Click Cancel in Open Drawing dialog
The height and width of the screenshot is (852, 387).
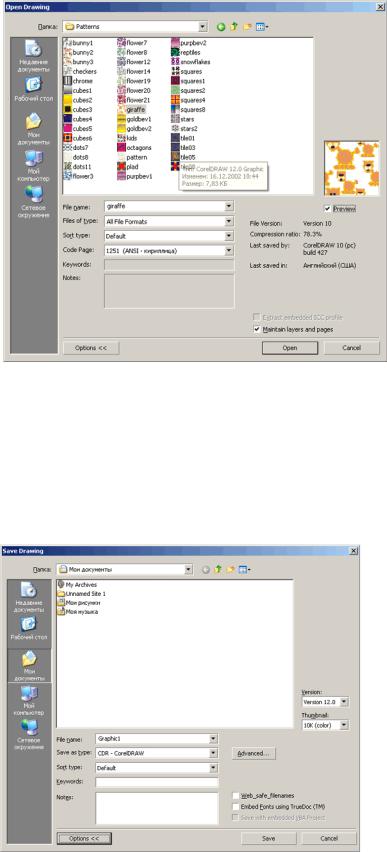tap(351, 348)
